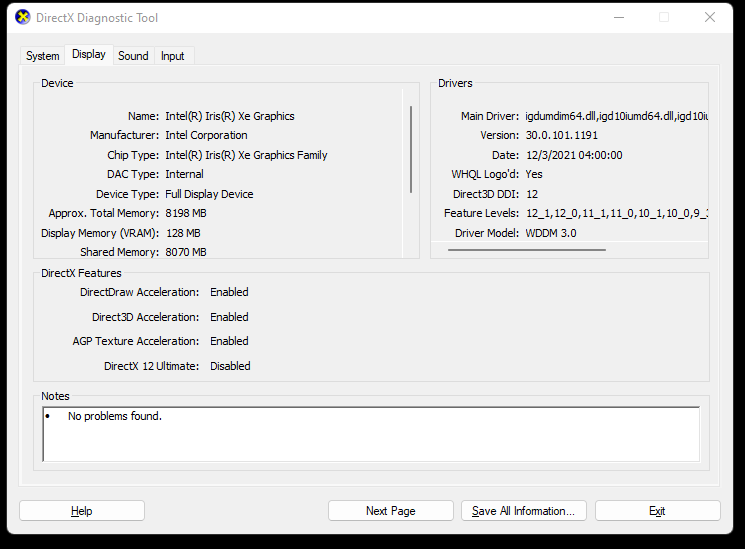Click the 'Full Display Device' value
This screenshot has width=745, height=549.
[209, 194]
